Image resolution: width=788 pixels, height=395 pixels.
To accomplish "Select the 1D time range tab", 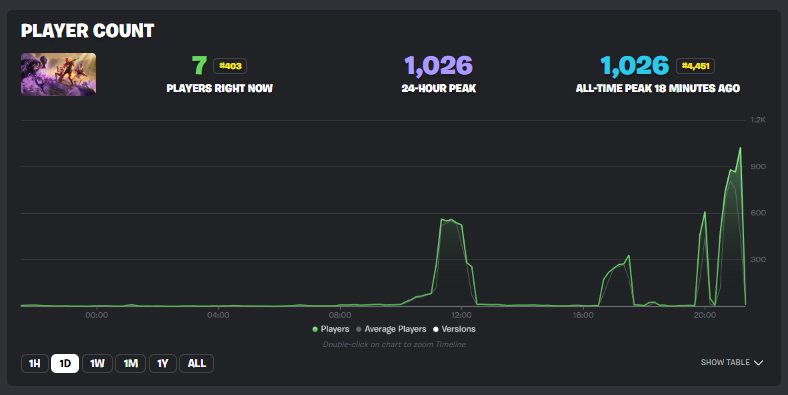I will pyautogui.click(x=65, y=363).
